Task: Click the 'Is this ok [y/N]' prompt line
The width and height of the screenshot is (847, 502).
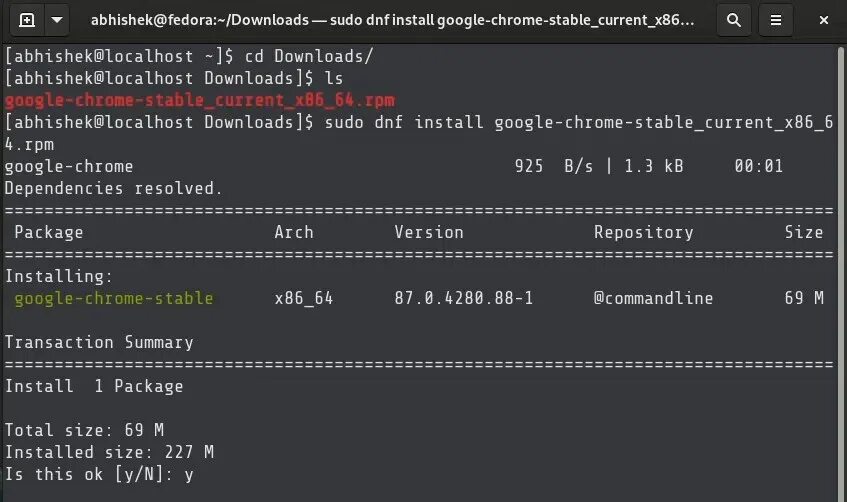Action: click(99, 474)
